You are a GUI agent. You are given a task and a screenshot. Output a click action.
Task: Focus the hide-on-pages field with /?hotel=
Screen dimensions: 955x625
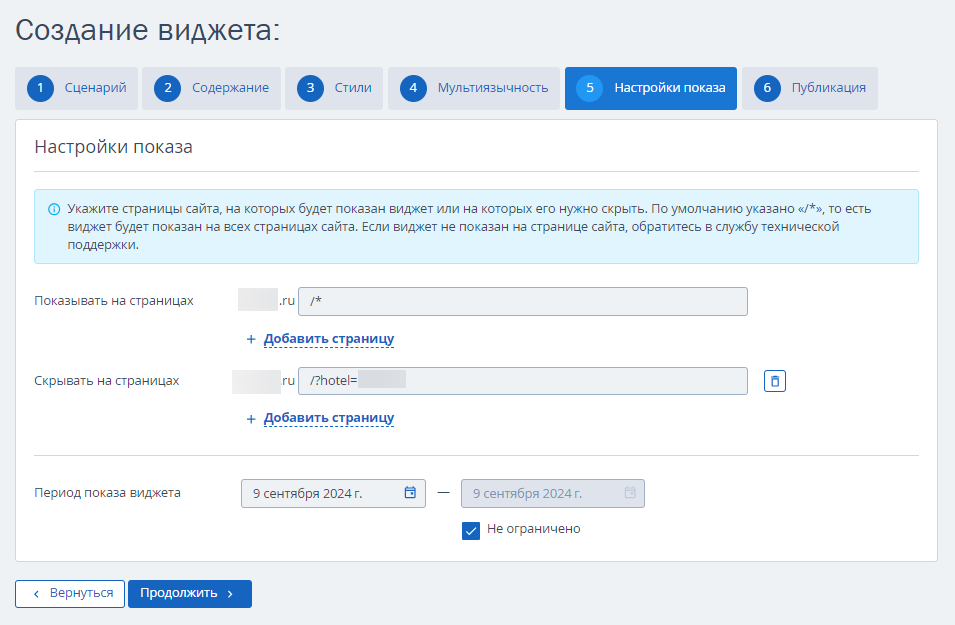pyautogui.click(x=523, y=381)
